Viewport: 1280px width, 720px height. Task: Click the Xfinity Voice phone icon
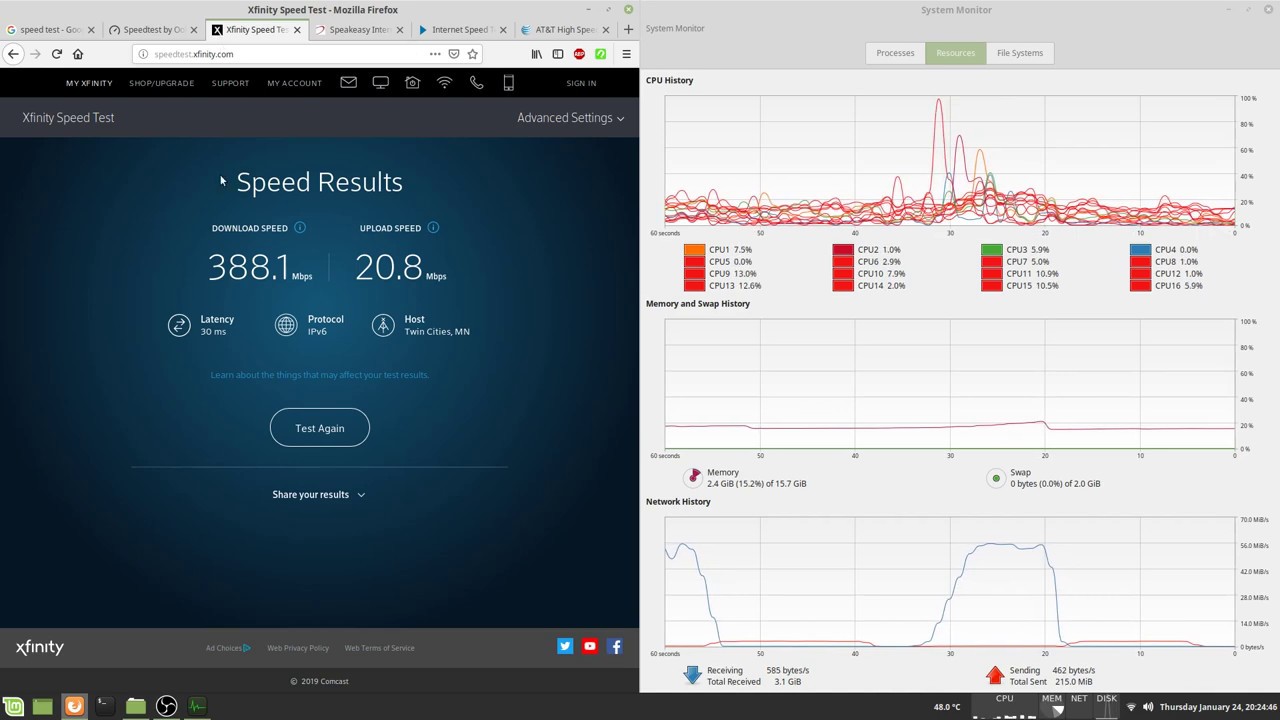[476, 83]
